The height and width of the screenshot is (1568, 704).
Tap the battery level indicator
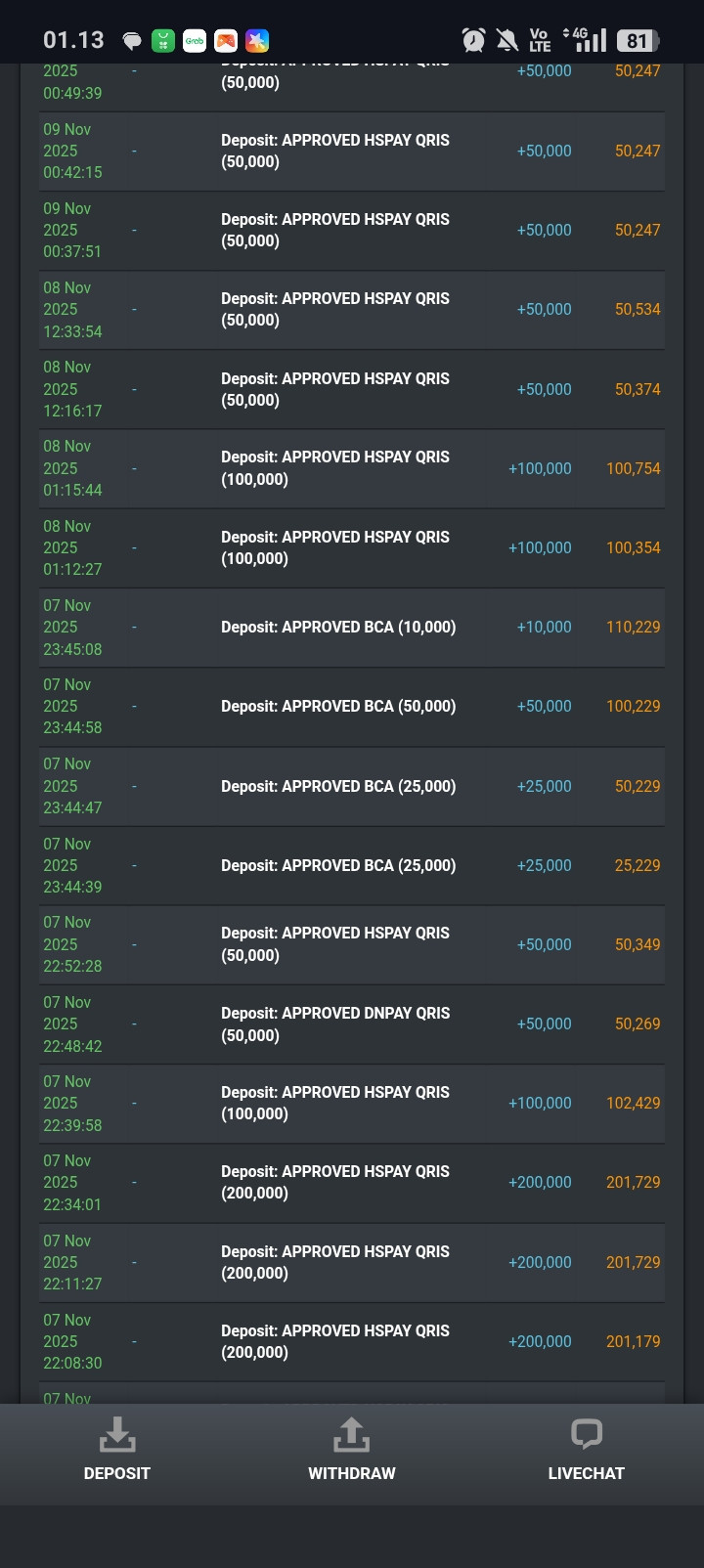pyautogui.click(x=638, y=40)
